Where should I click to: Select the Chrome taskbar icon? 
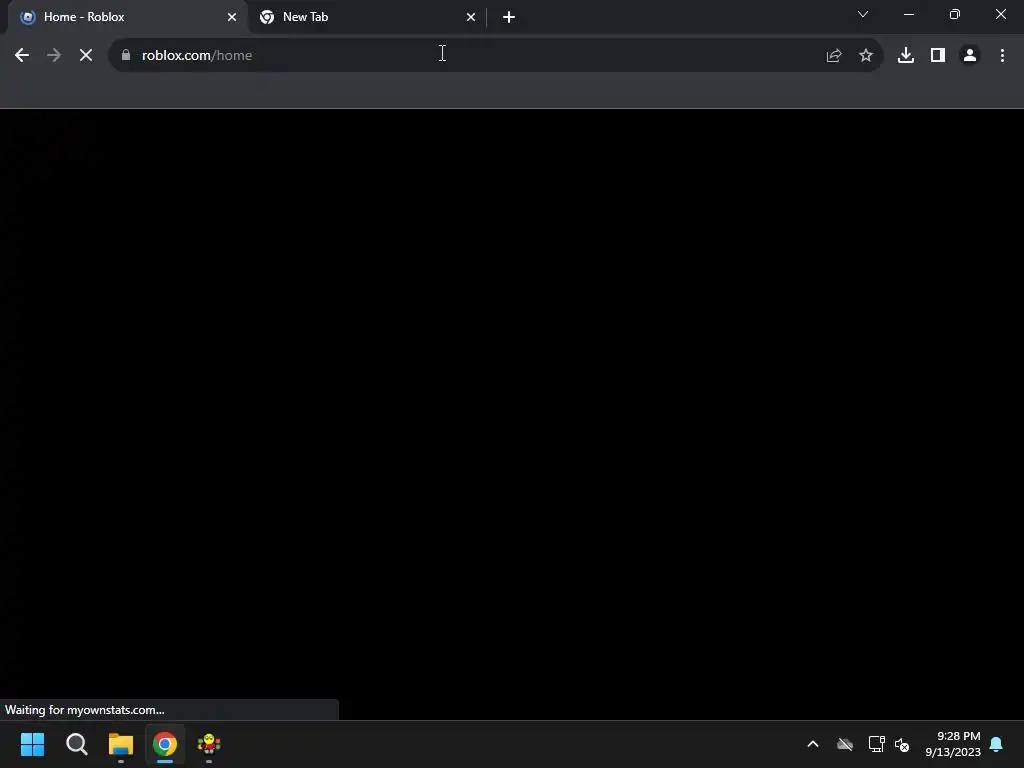(165, 744)
